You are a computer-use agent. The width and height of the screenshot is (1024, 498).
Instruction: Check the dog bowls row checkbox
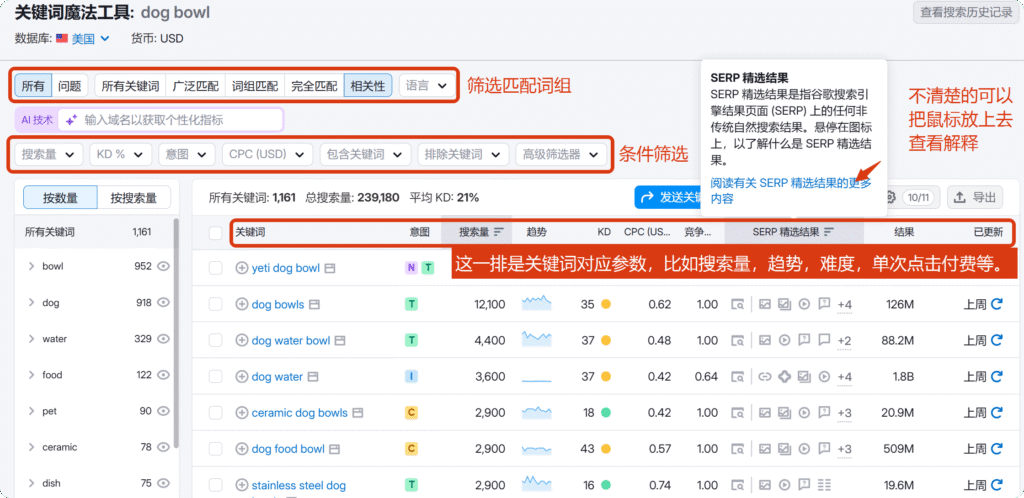pyautogui.click(x=216, y=304)
